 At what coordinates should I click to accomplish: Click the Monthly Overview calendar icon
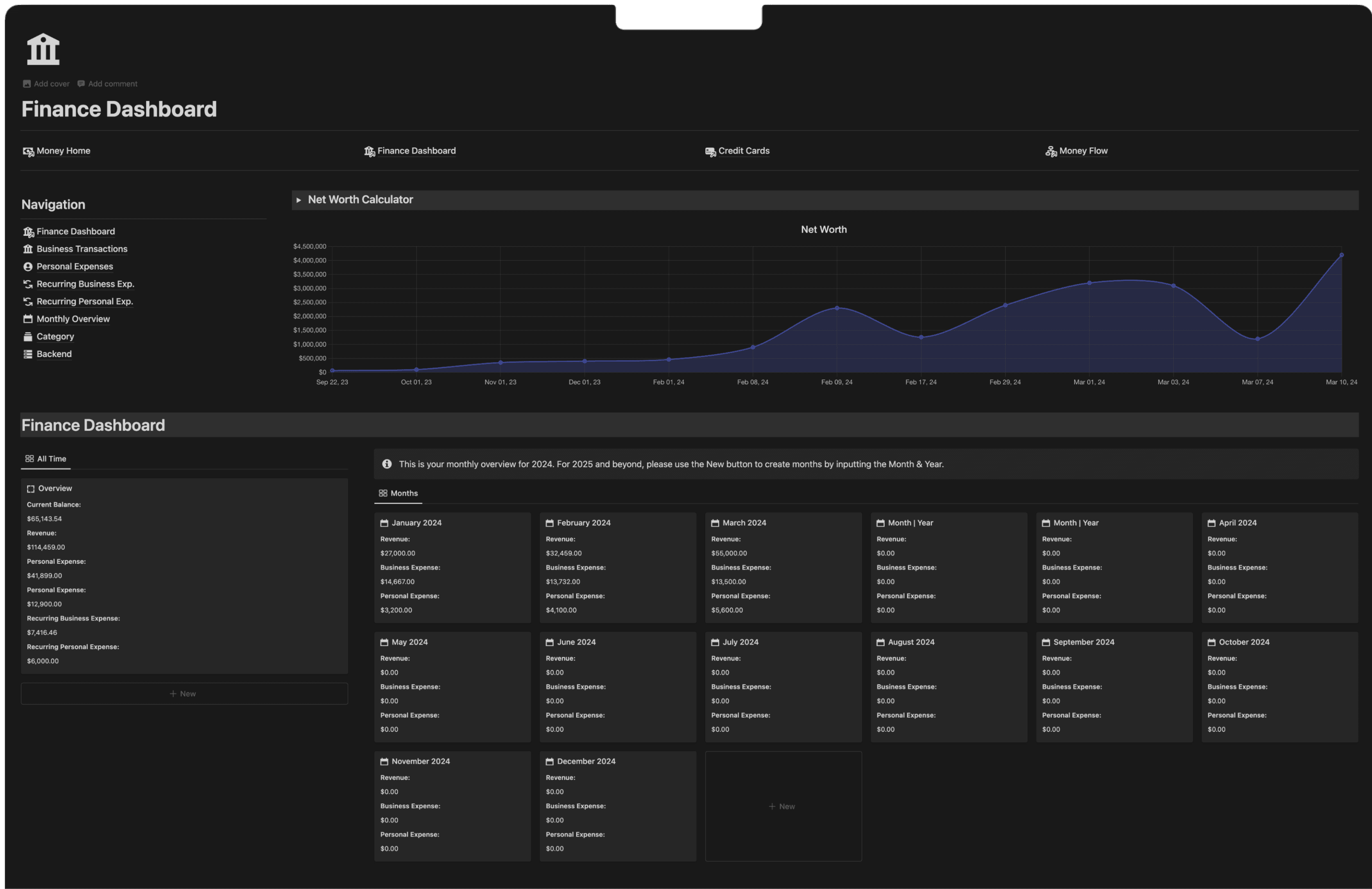28,319
